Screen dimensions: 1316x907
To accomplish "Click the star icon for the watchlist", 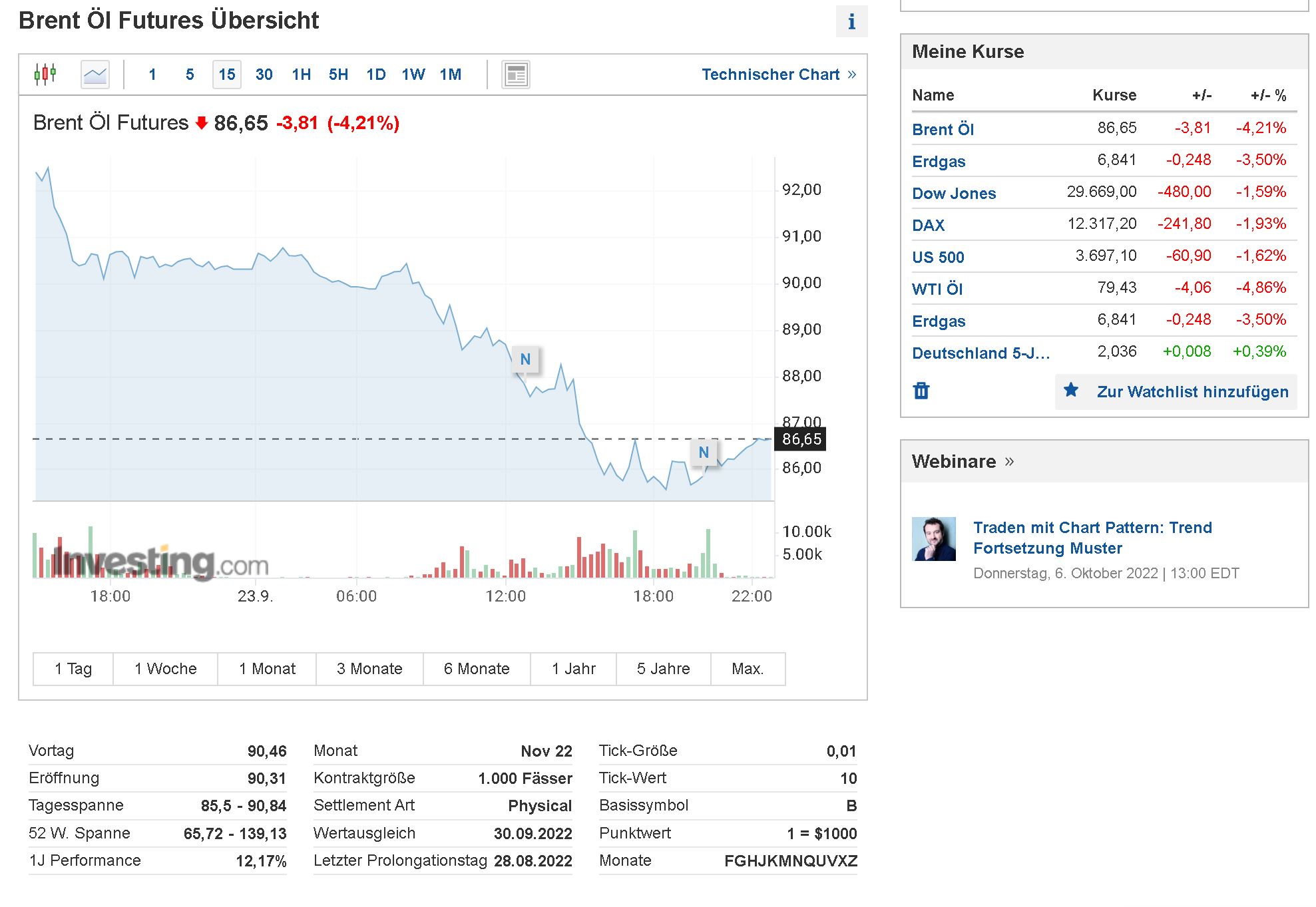I will point(1071,390).
